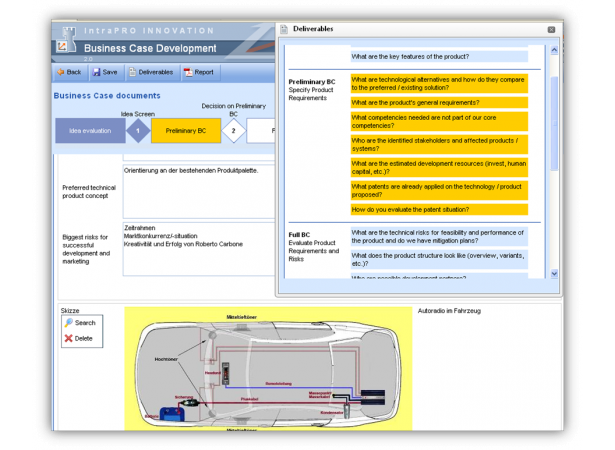Click the Deliverables panel document icon

[284, 29]
